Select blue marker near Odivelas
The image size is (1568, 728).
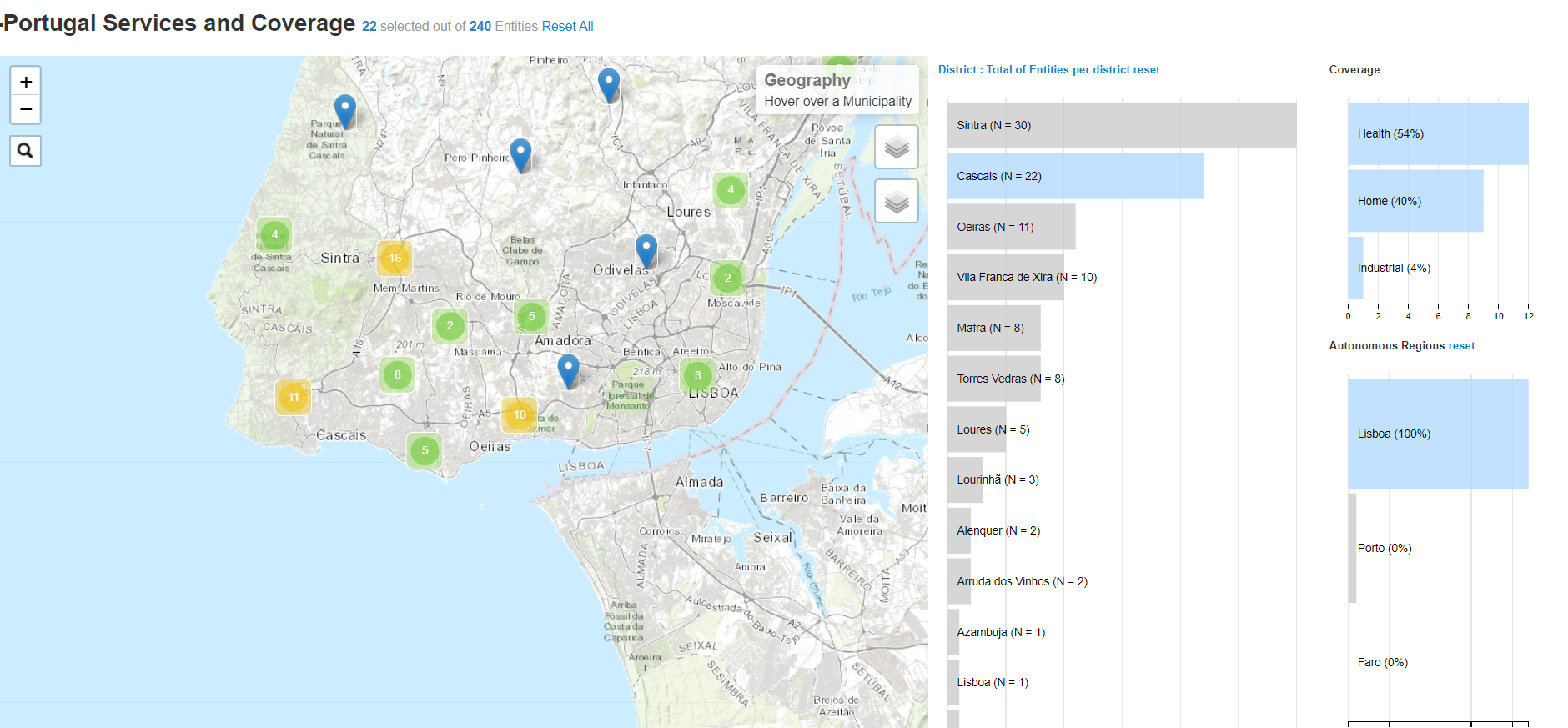[x=646, y=251]
